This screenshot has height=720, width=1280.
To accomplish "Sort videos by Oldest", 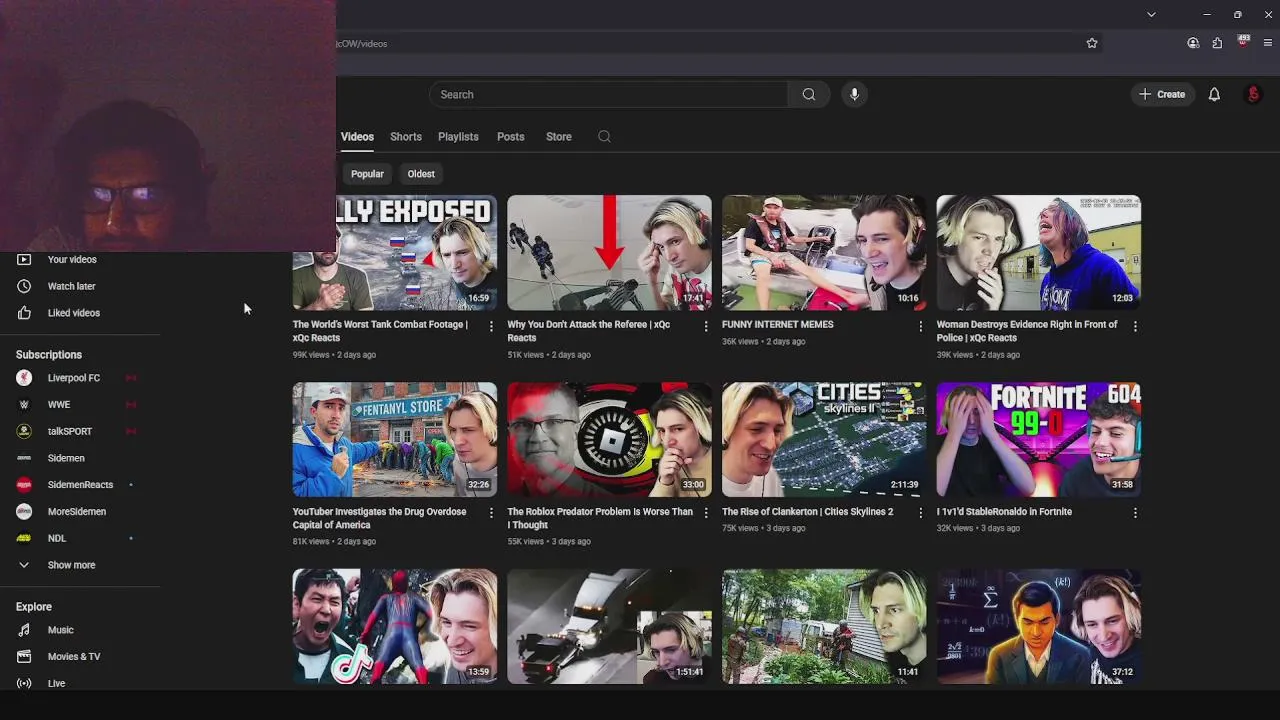I will point(421,174).
